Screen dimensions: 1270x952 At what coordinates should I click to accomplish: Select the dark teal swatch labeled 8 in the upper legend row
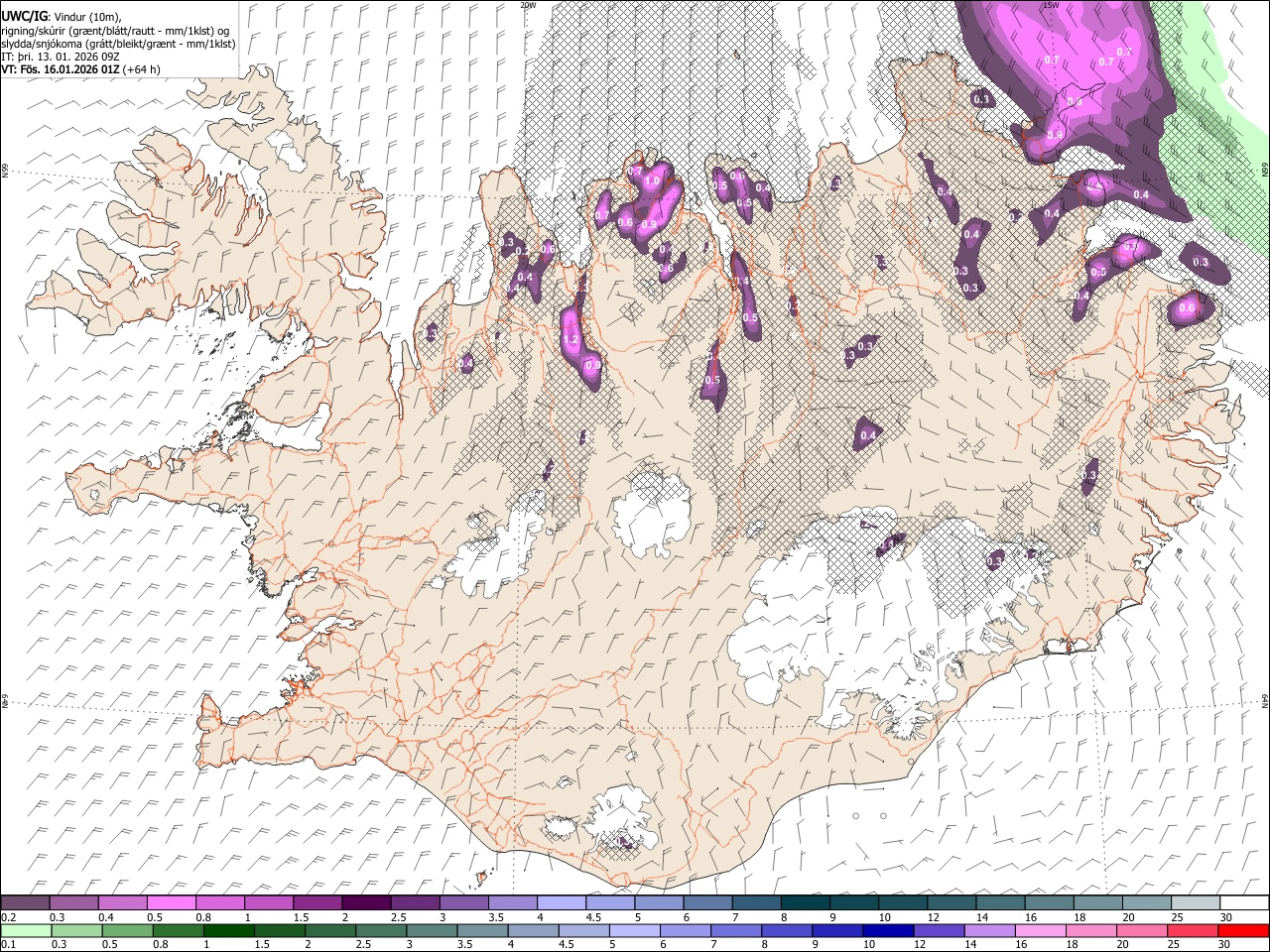tap(806, 902)
